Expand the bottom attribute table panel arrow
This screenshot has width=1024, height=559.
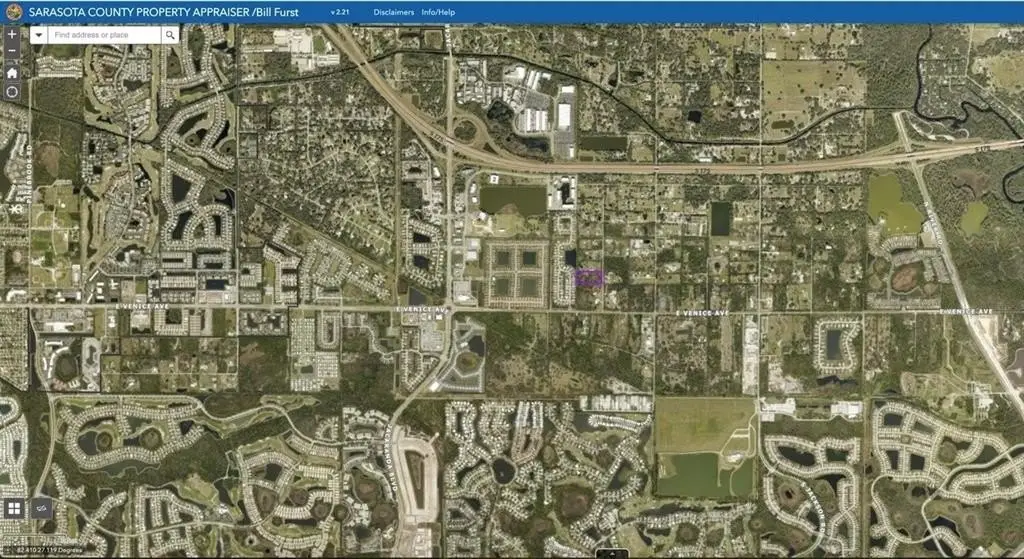(610, 554)
